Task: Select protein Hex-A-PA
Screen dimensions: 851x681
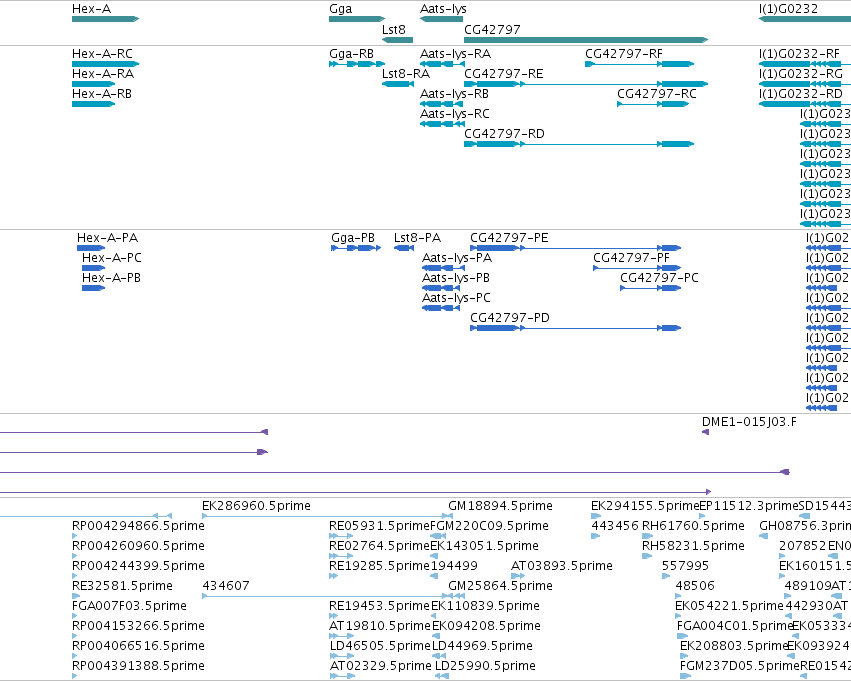Action: click(x=91, y=248)
